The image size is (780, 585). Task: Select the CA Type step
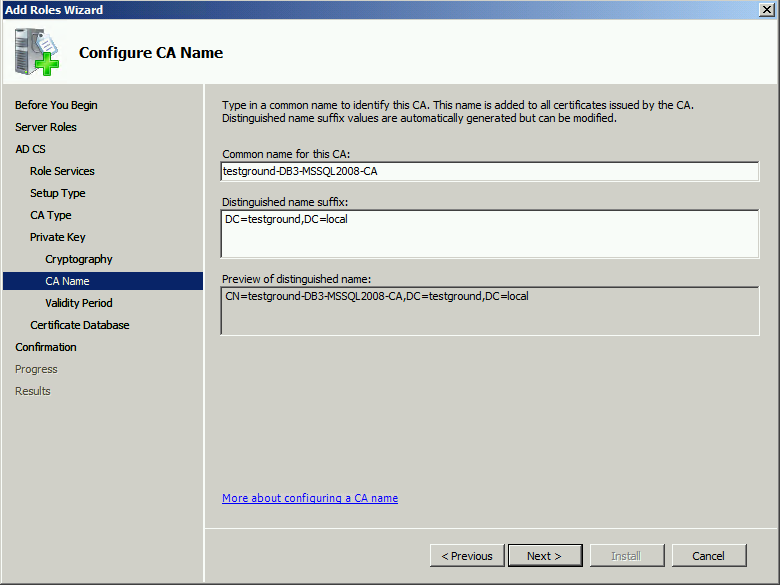tap(51, 215)
